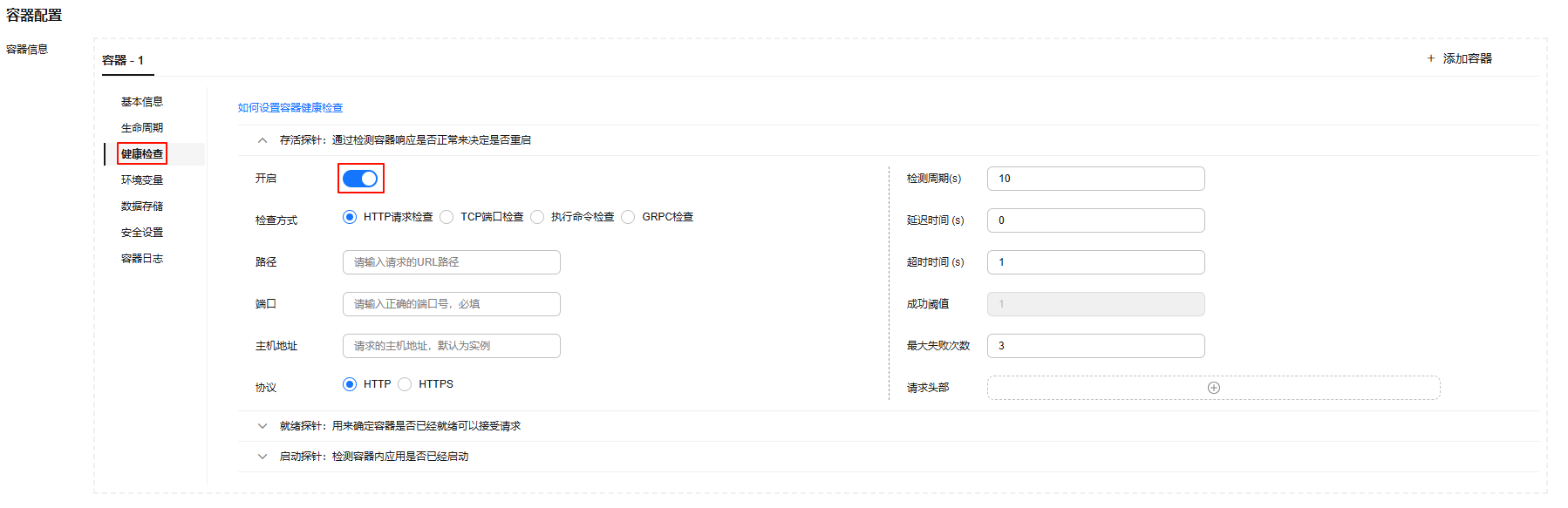1568x508 pixels.
Task: Select TCP端口检查 radio option
Action: click(447, 217)
